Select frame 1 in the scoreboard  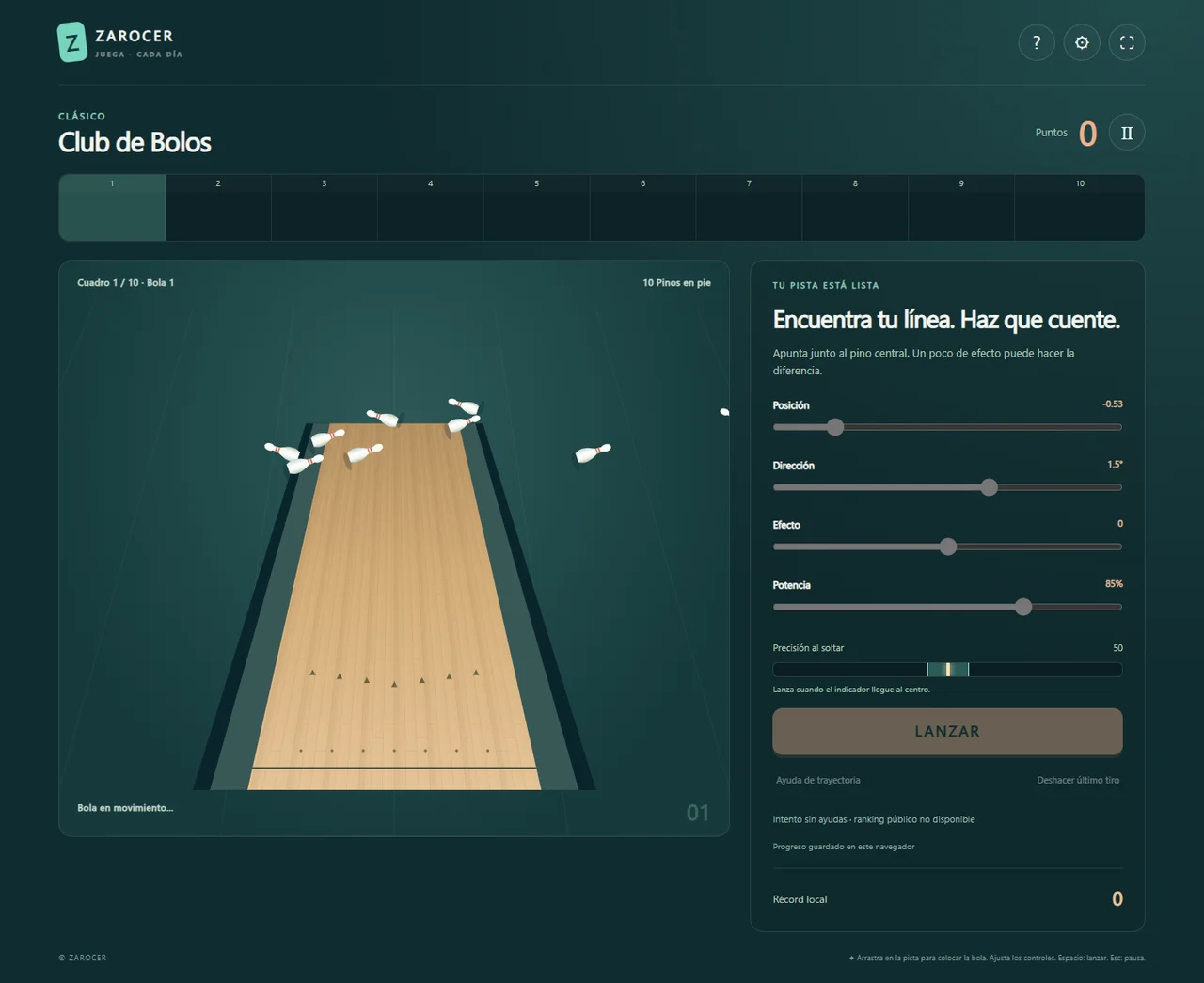(x=112, y=208)
